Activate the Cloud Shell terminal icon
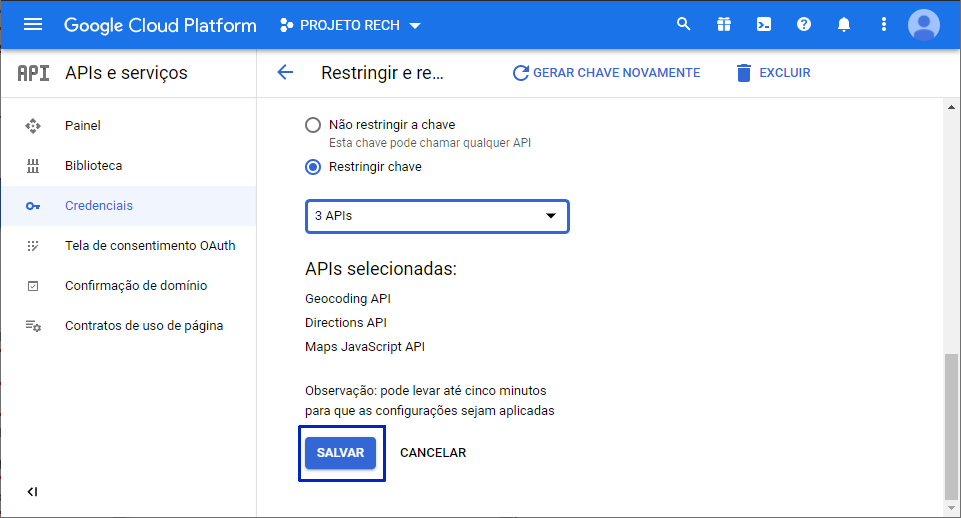This screenshot has width=961, height=518. [764, 25]
